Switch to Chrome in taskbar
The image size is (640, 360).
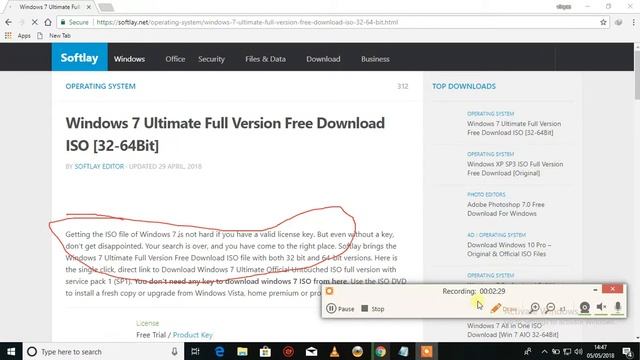click(380, 351)
